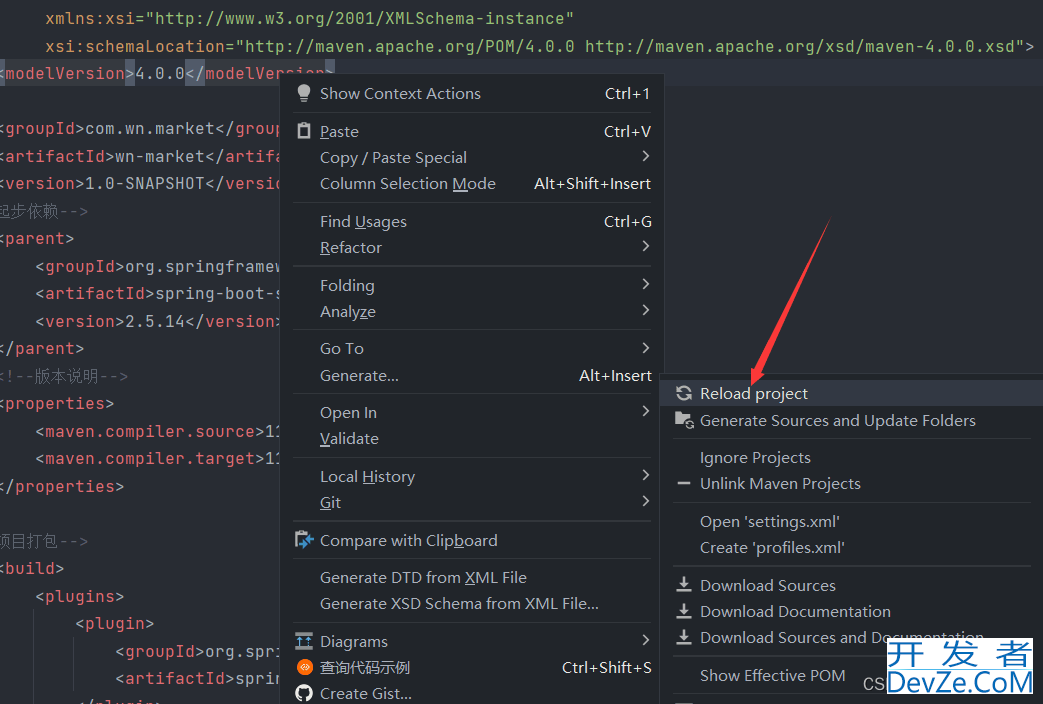
Task: Choose Show Effective POM
Action: (x=772, y=675)
